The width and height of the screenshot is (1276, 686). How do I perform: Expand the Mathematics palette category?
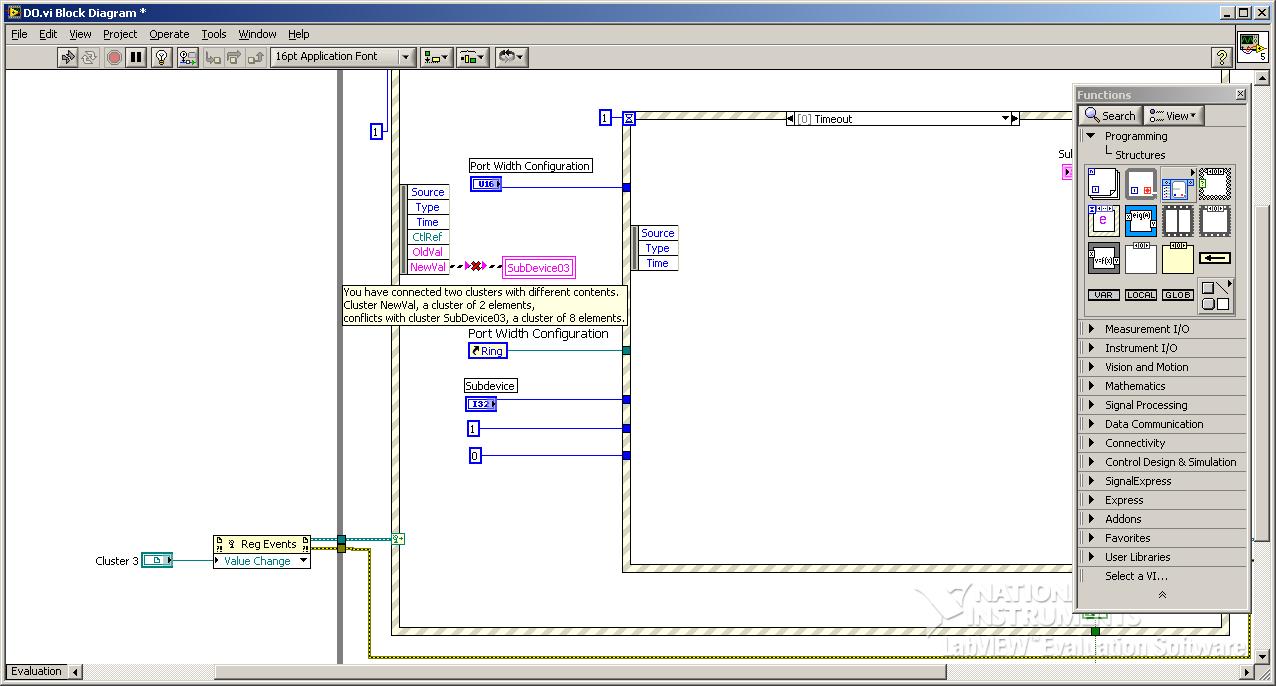click(x=1134, y=386)
